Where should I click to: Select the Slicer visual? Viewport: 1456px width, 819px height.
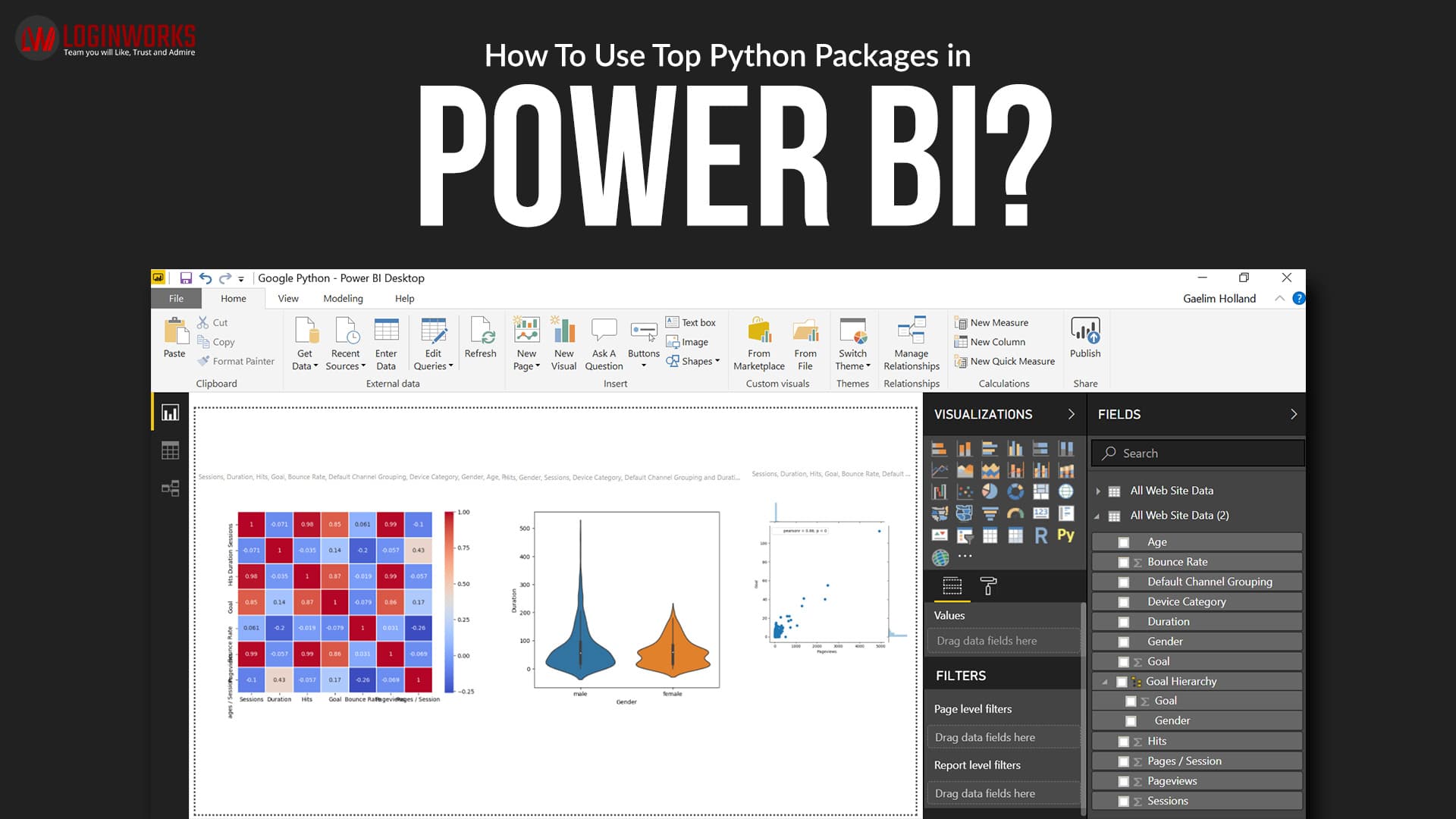pos(965,535)
